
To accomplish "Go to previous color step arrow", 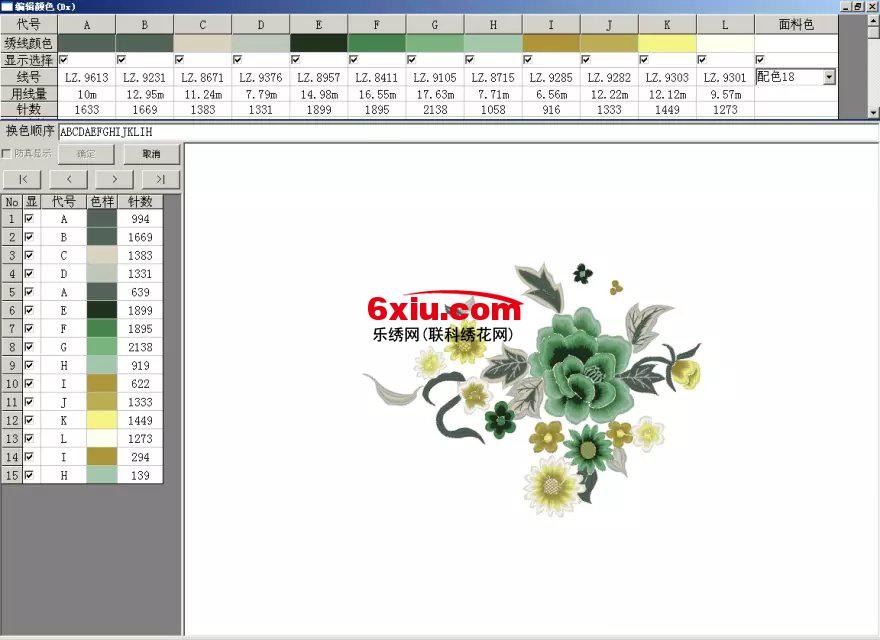I will (69, 179).
